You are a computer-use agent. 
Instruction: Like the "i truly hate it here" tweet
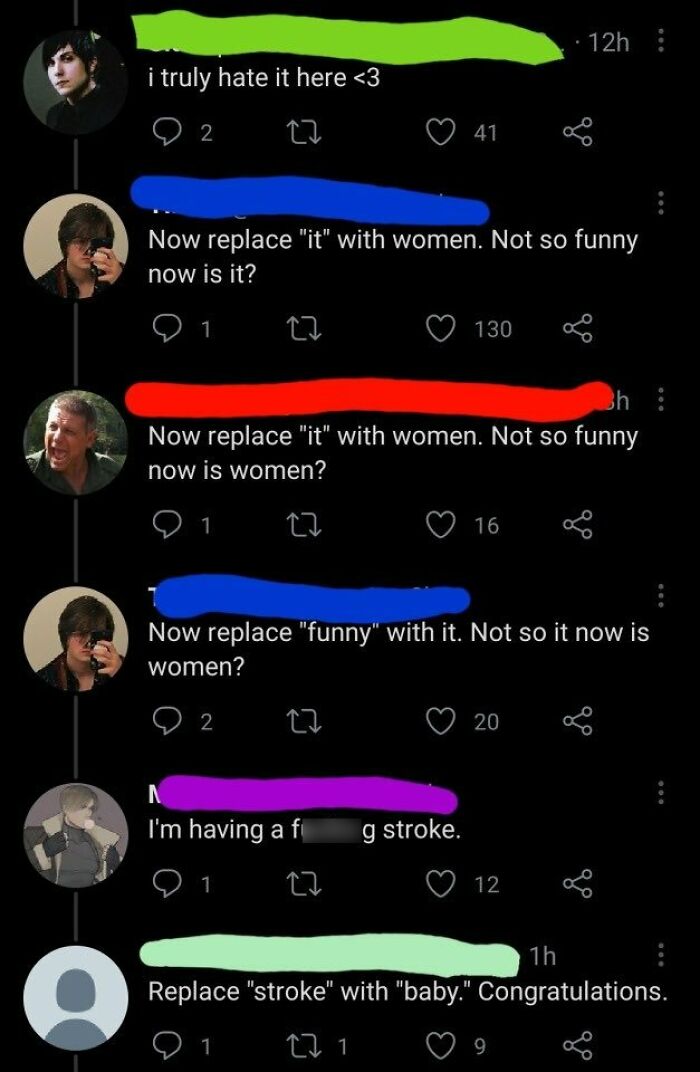pyautogui.click(x=437, y=134)
